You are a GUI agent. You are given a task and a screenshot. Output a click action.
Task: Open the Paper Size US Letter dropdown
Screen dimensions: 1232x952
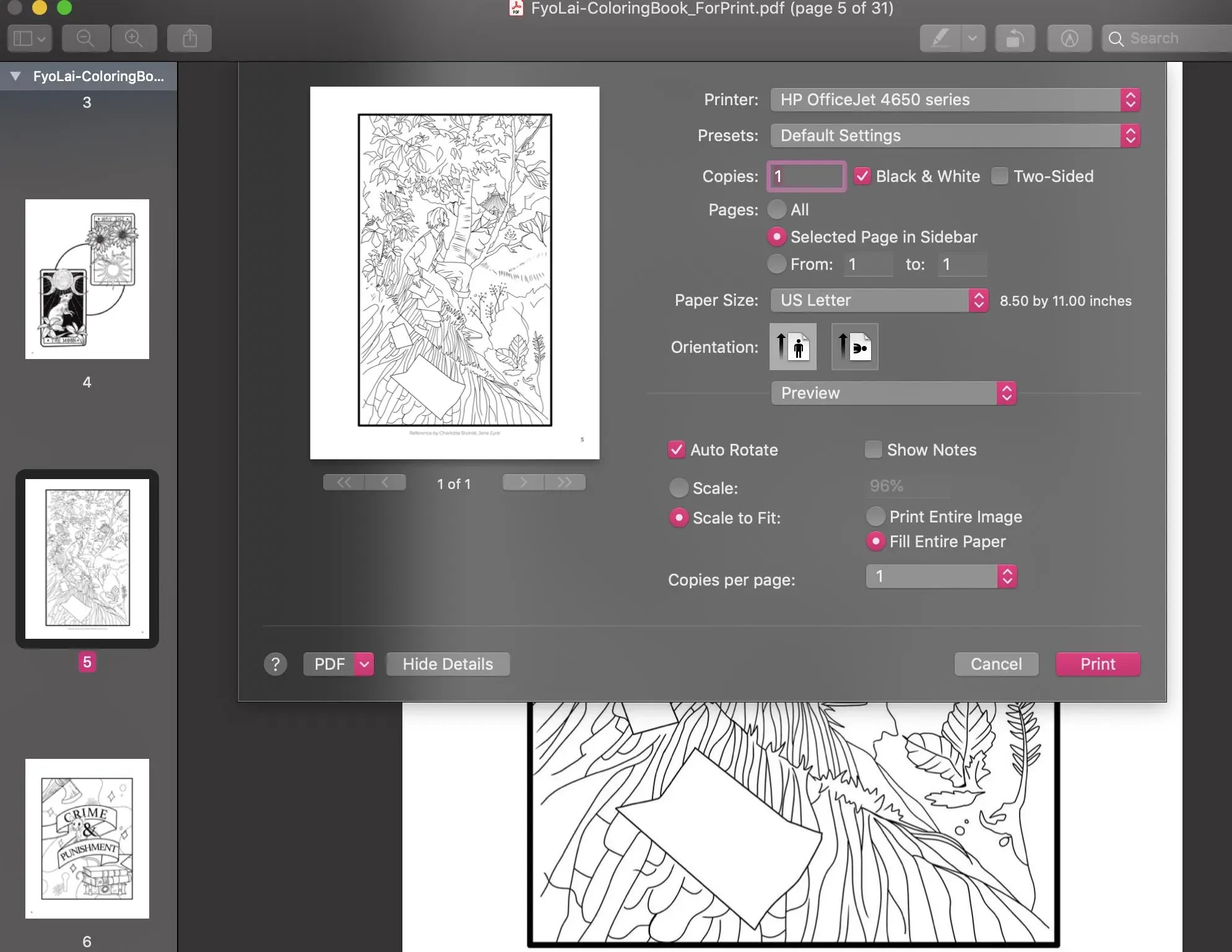coord(879,300)
